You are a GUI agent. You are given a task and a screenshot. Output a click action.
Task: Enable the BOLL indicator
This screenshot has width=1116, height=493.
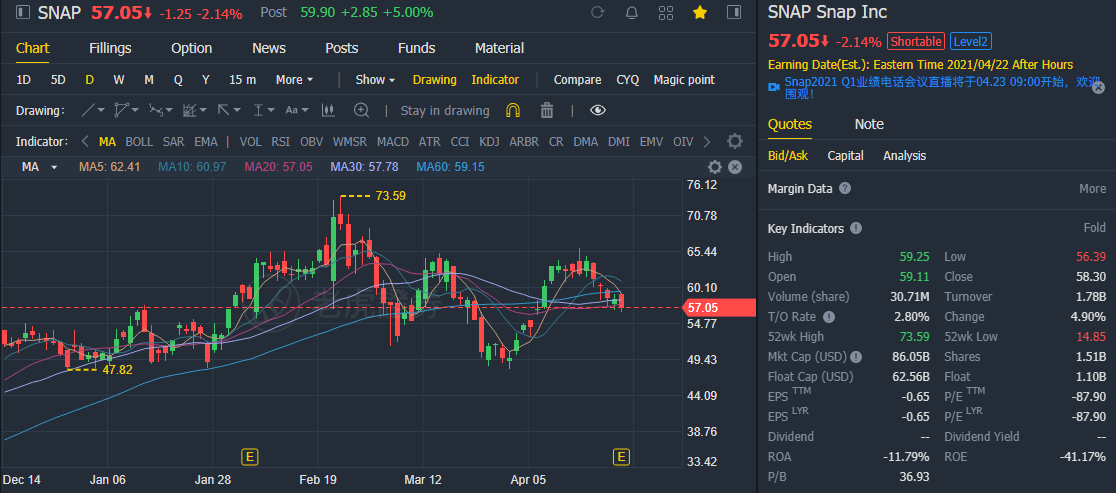point(139,142)
